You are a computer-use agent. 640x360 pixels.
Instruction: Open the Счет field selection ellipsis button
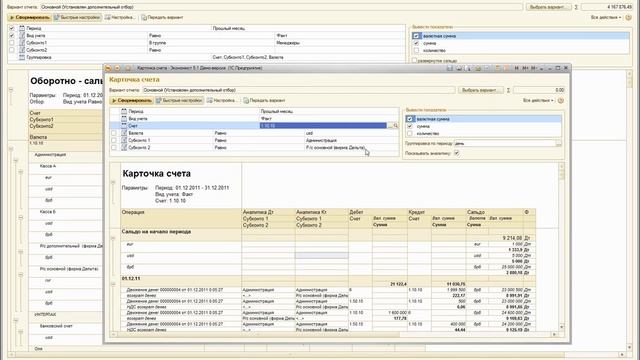point(390,126)
